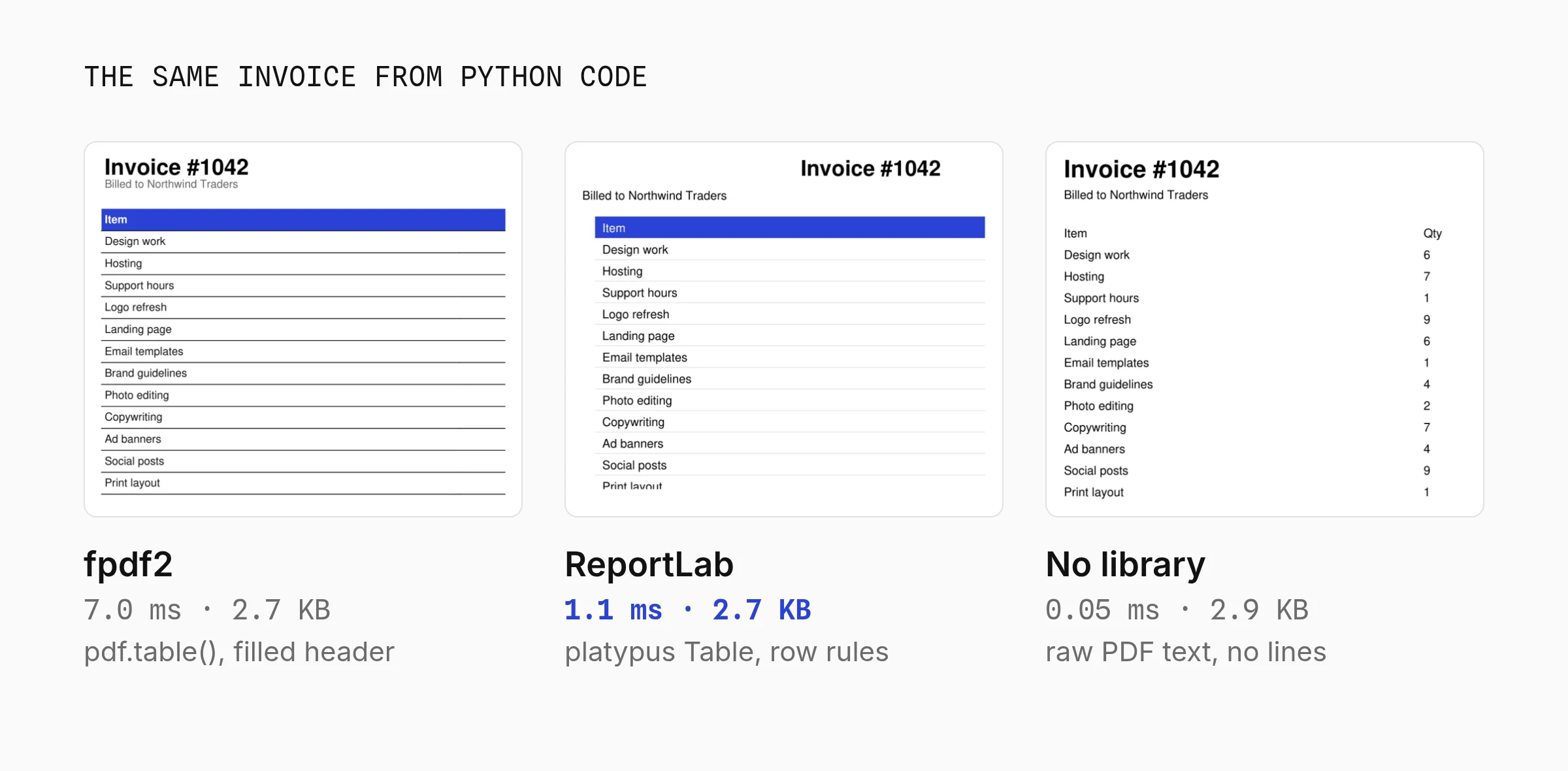Click 'Billed to Northwind Traders' in fpdf2 preview

171,184
